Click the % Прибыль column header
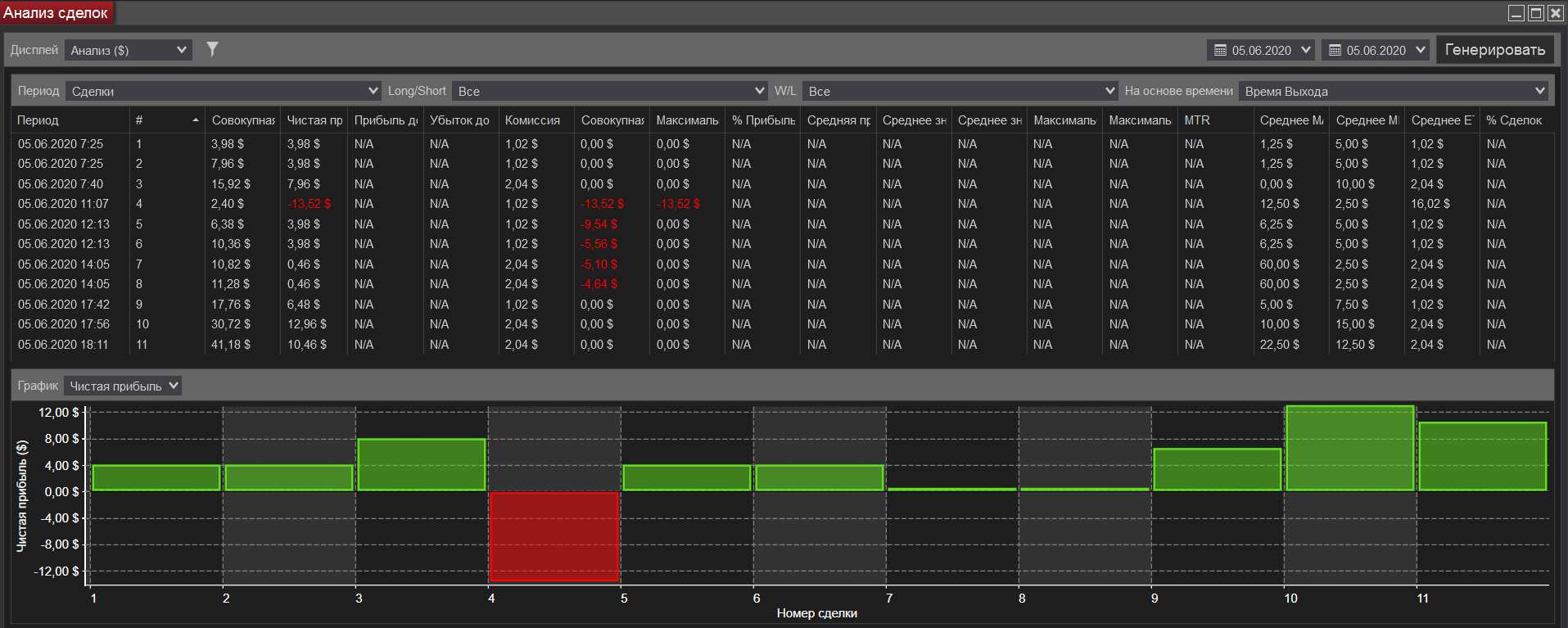Image resolution: width=1568 pixels, height=628 pixels. pos(763,120)
